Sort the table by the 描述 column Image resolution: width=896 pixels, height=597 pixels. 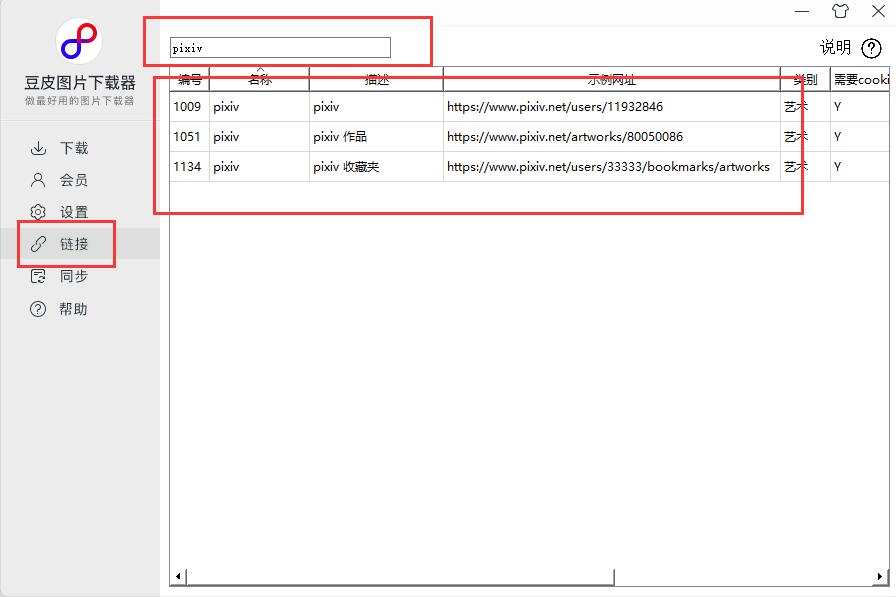(x=377, y=79)
